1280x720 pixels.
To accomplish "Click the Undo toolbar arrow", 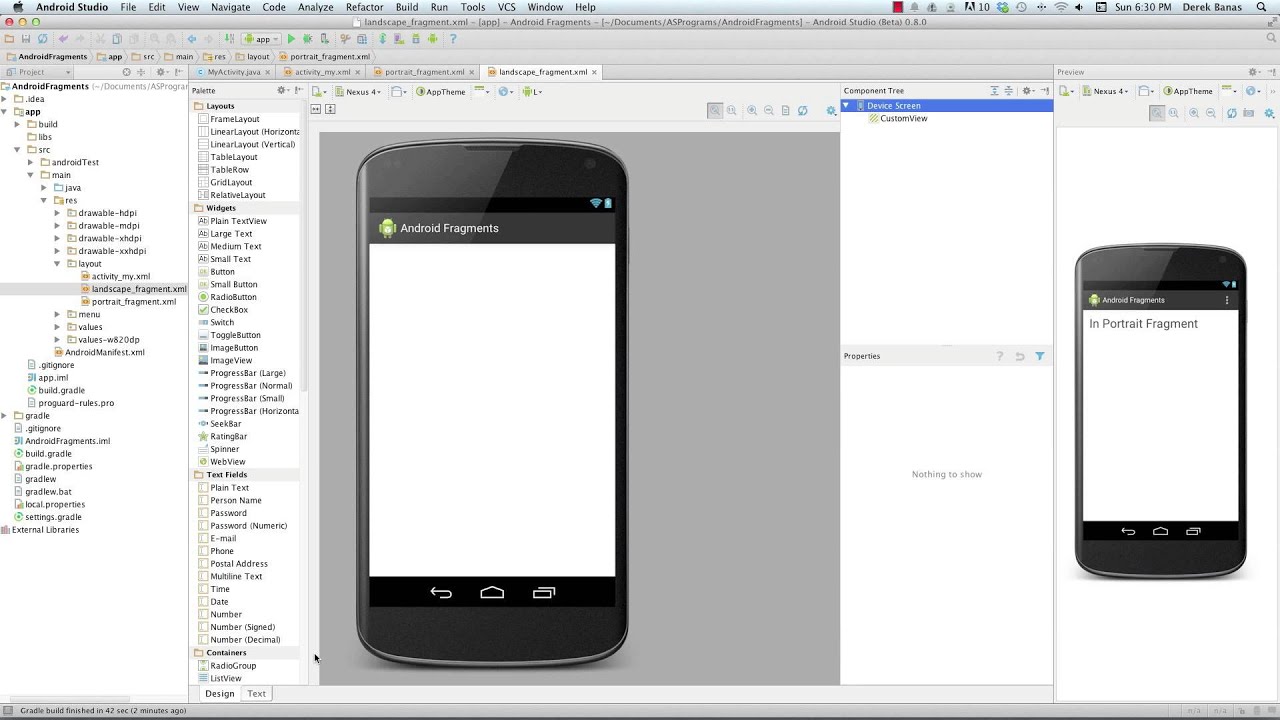I will [63, 39].
